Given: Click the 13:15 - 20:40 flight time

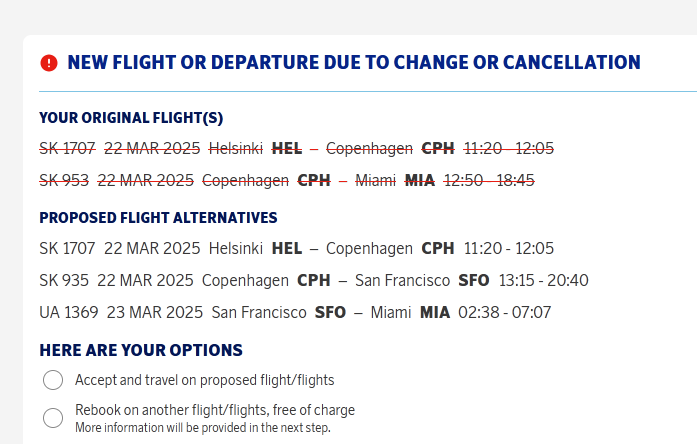Looking at the screenshot, I should pyautogui.click(x=543, y=280).
